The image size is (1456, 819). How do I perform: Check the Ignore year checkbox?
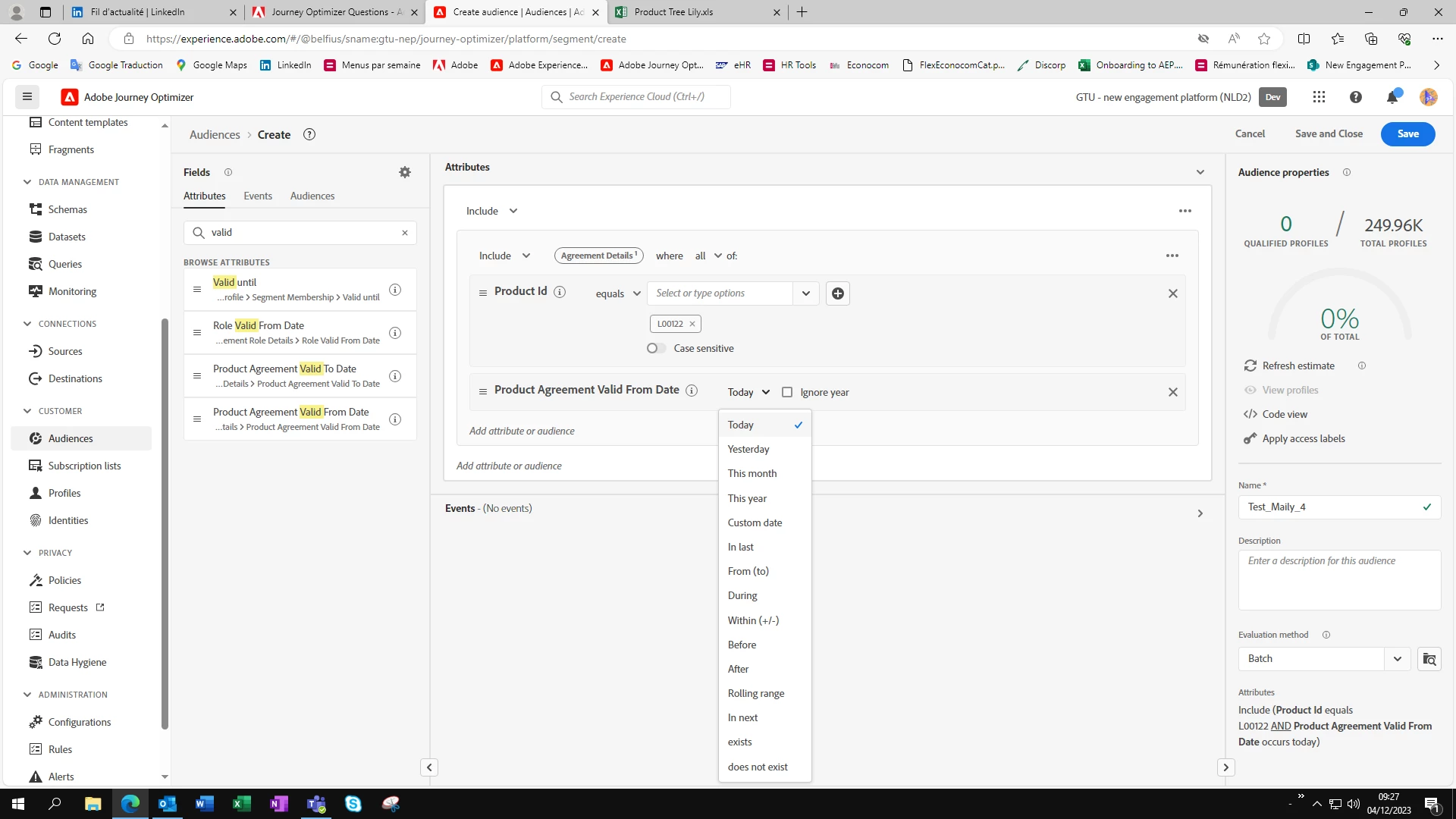787,393
